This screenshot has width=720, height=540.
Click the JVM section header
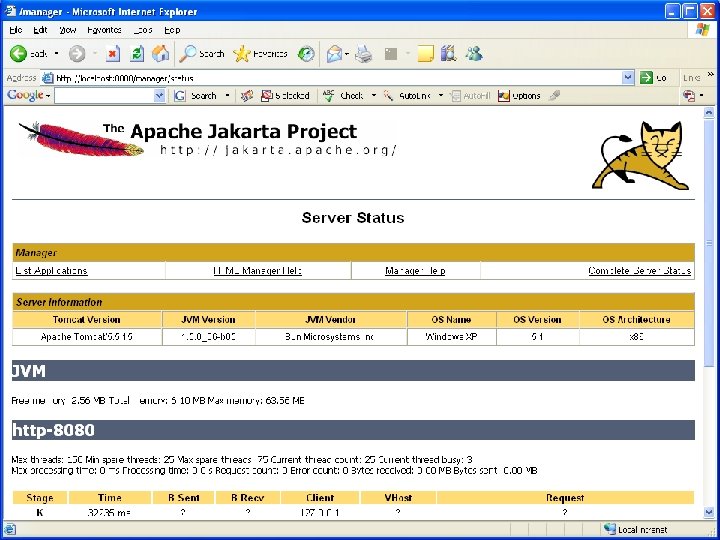coord(353,371)
